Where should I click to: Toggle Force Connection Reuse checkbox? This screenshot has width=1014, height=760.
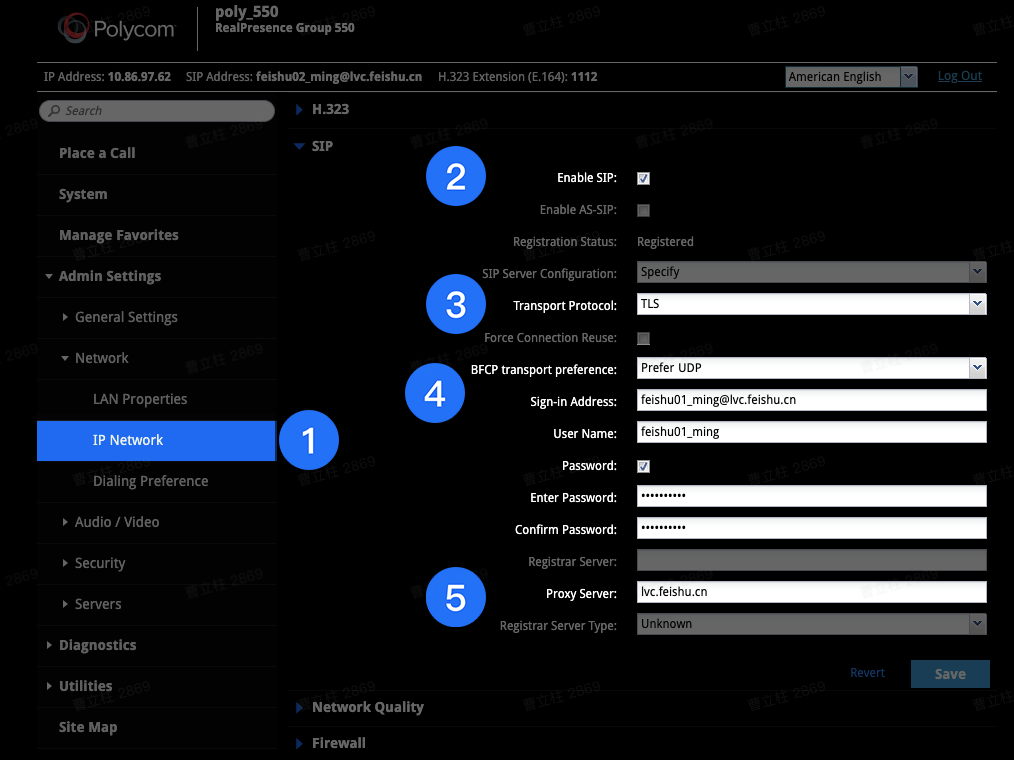point(643,338)
